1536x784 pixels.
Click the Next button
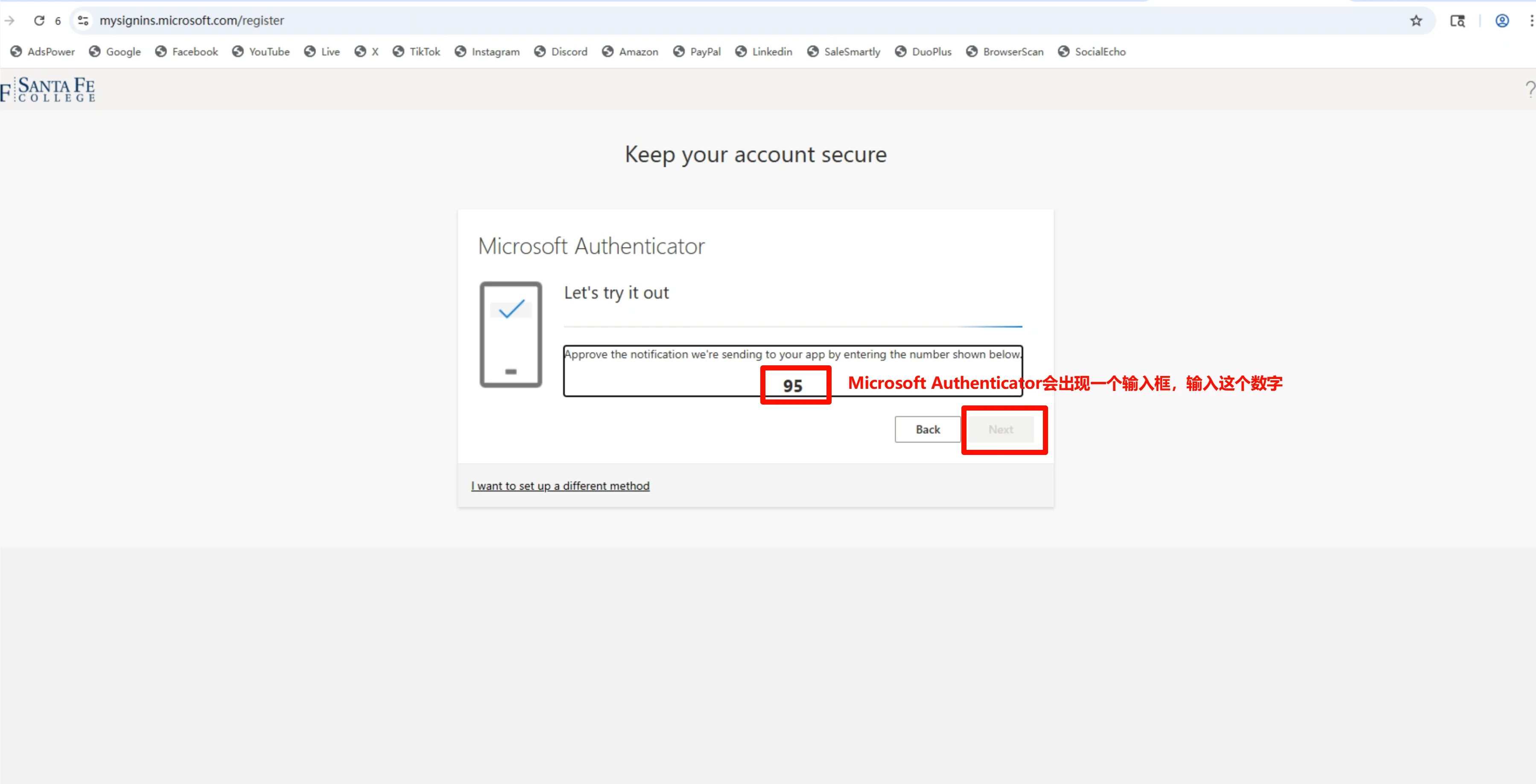click(x=1001, y=429)
